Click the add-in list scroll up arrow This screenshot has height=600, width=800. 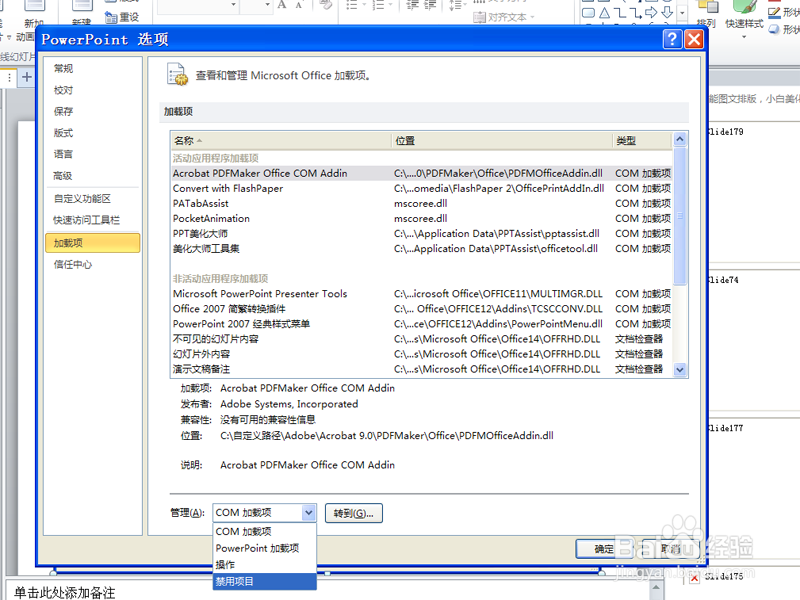[680, 139]
